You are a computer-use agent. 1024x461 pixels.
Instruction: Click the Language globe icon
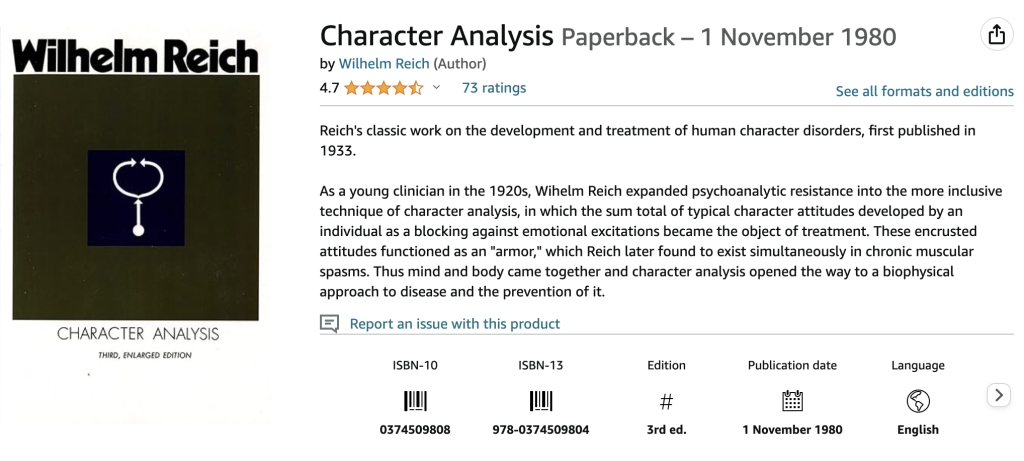click(918, 401)
